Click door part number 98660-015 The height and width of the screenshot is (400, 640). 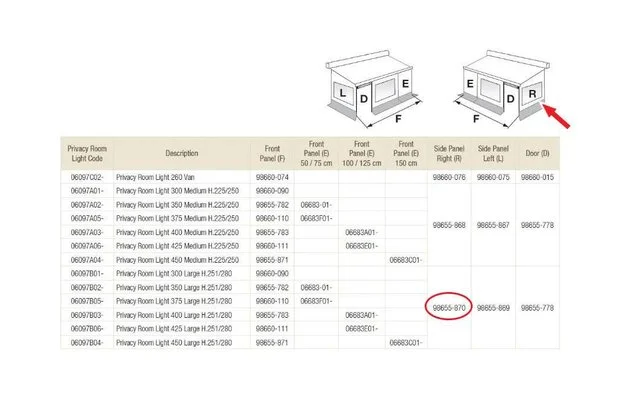pyautogui.click(x=539, y=176)
